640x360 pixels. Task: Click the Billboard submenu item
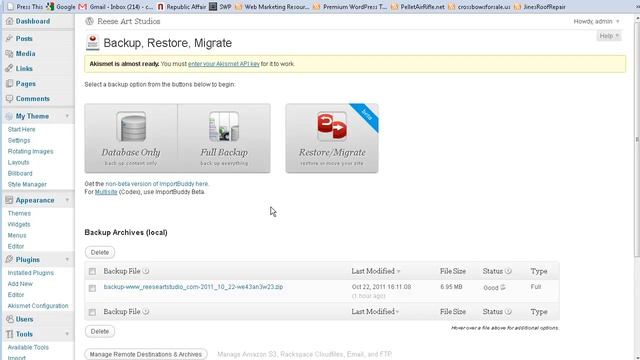pyautogui.click(x=20, y=173)
